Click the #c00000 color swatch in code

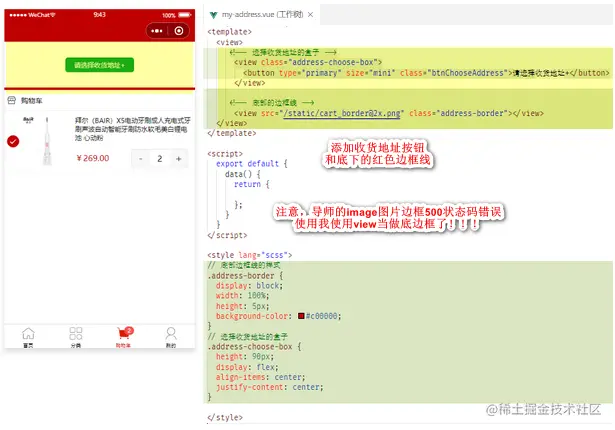pos(301,316)
